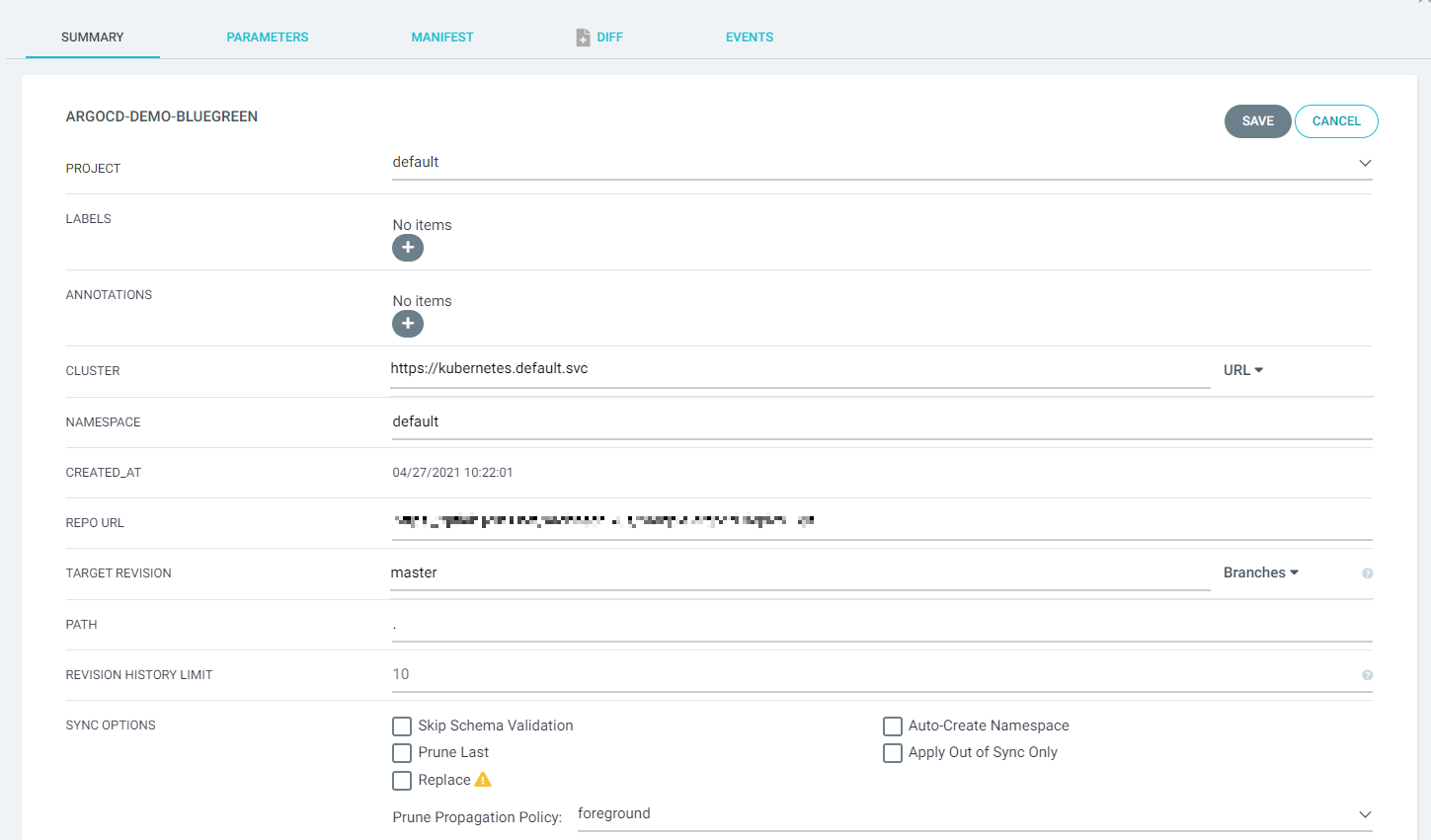Toggle the Prune Last checkbox
The image size is (1431, 840).
(402, 753)
